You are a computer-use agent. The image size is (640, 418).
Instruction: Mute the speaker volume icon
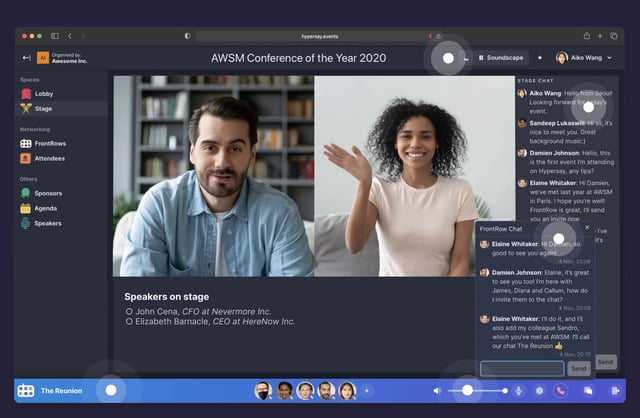pos(437,391)
